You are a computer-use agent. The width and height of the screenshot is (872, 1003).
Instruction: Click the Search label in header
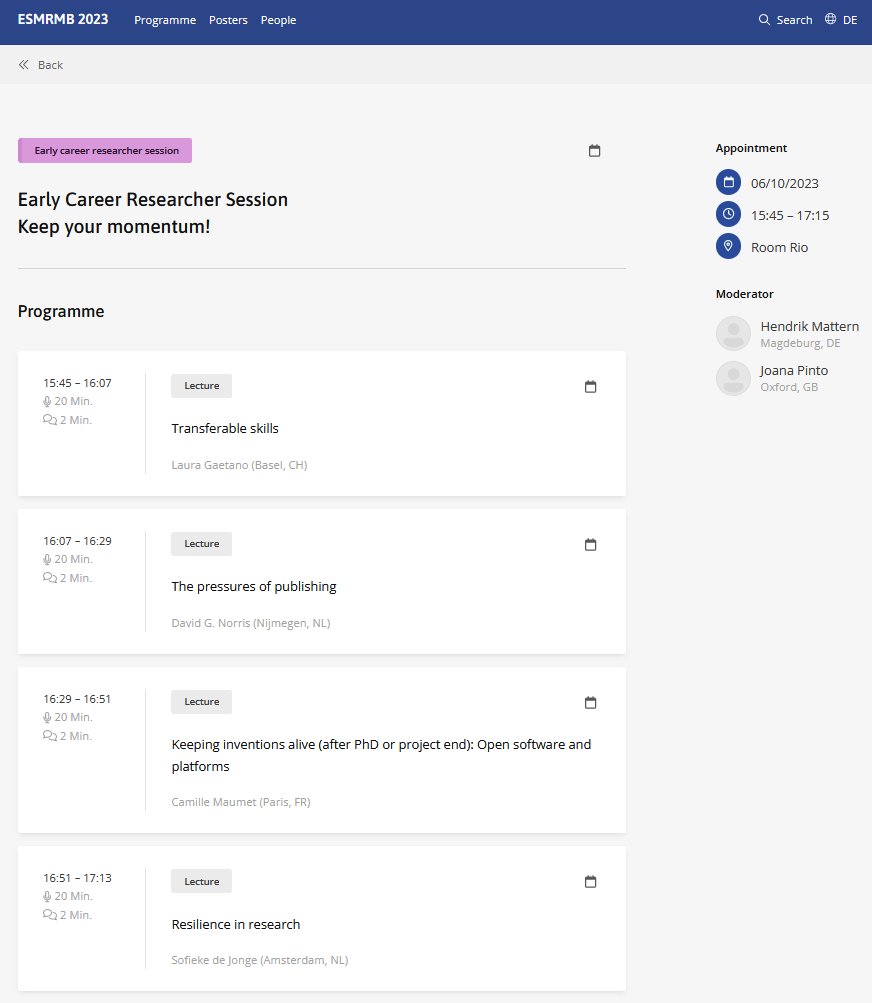click(795, 20)
